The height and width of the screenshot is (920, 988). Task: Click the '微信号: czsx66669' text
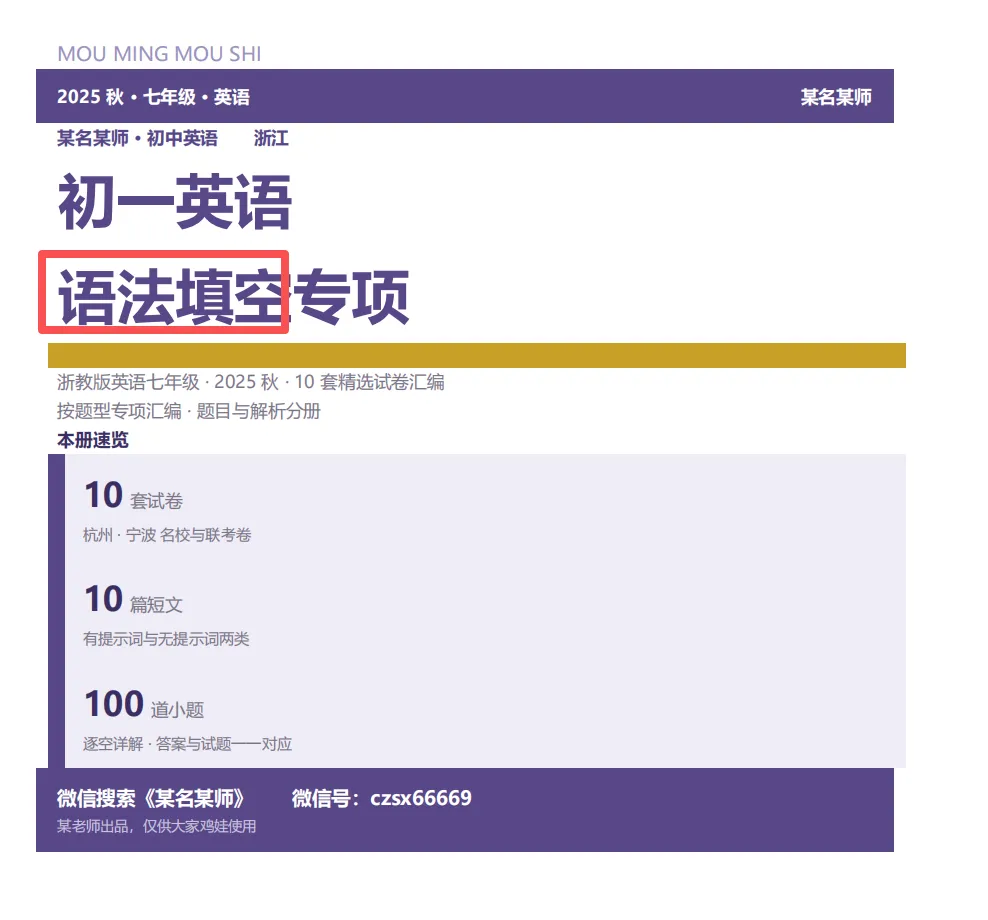(381, 798)
